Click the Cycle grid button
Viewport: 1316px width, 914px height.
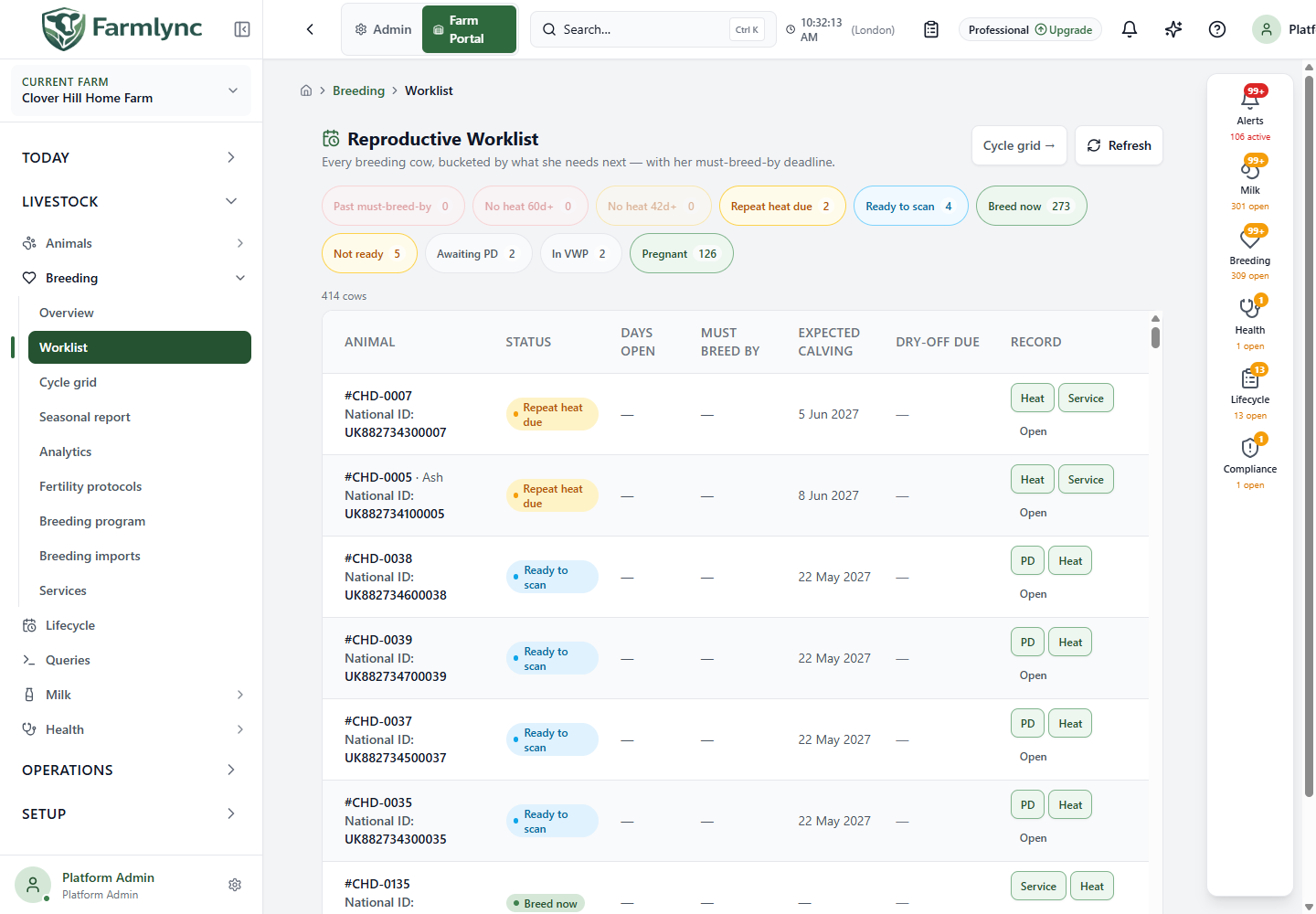pyautogui.click(x=1019, y=145)
